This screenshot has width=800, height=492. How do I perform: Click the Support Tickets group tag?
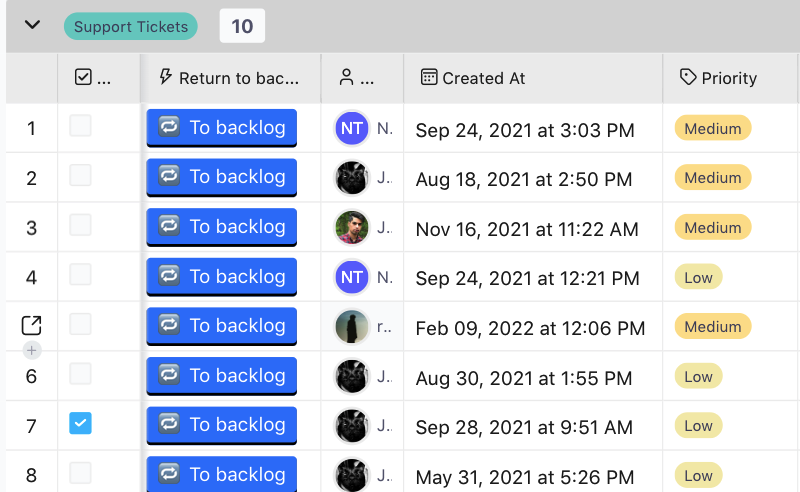tap(130, 27)
